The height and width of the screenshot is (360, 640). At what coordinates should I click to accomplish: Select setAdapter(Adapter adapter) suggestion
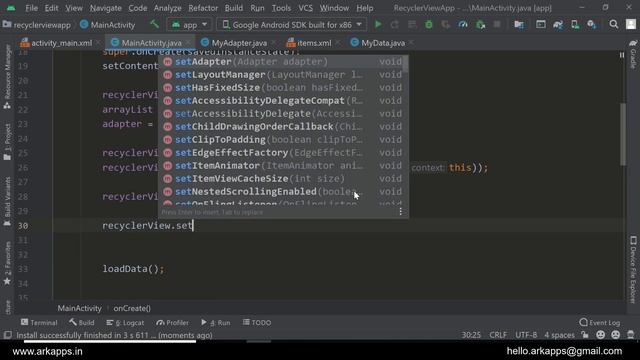tap(282, 62)
